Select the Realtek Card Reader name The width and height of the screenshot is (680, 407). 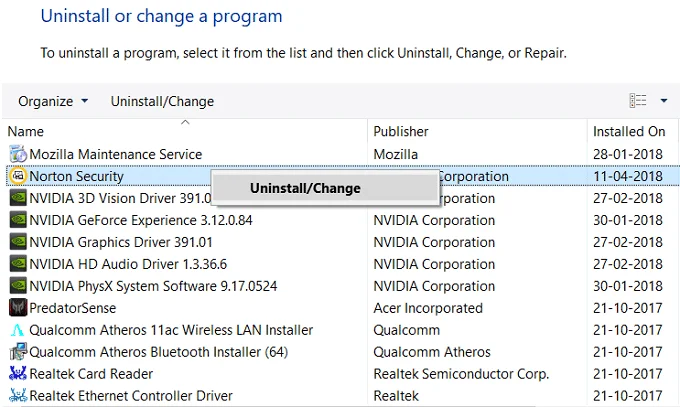coord(91,374)
